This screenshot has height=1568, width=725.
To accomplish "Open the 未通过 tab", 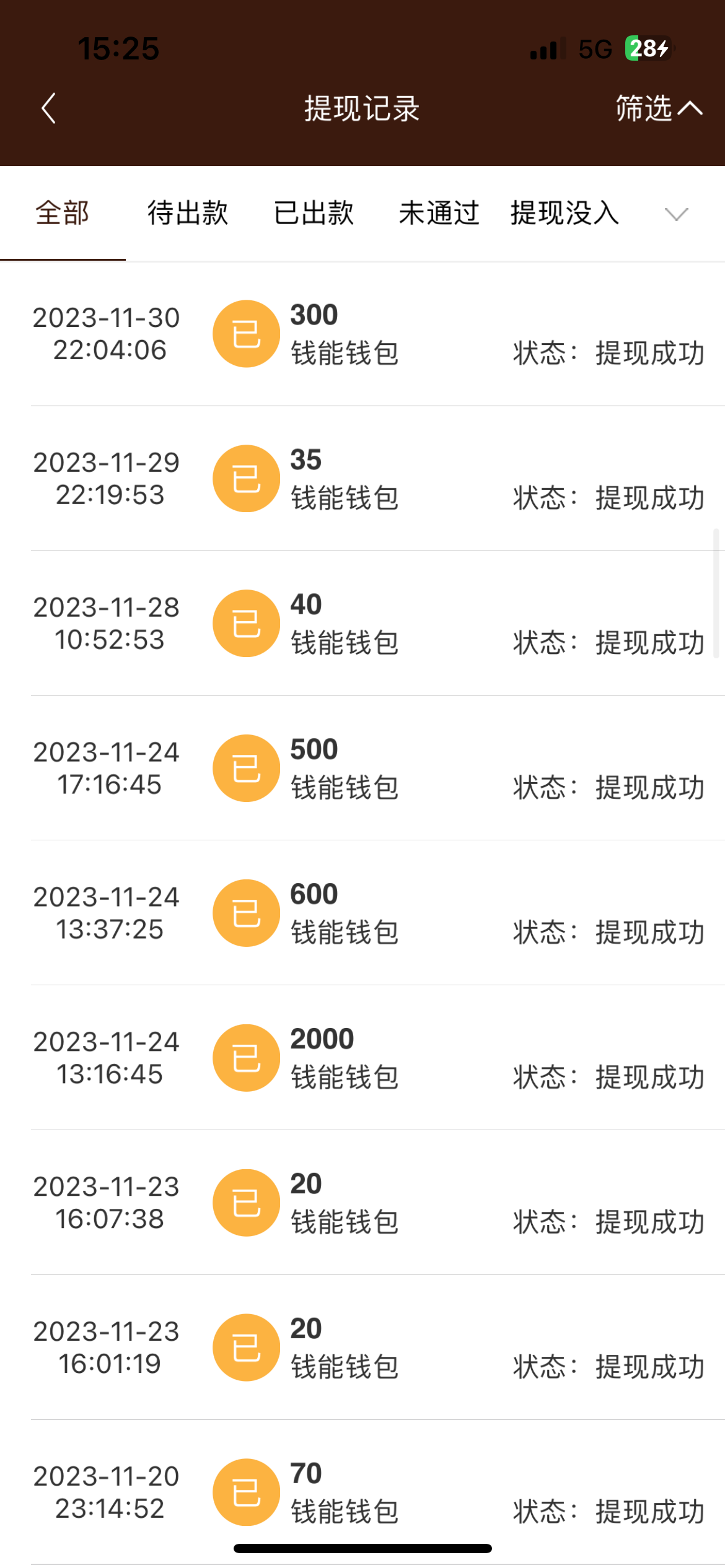I will (x=439, y=213).
